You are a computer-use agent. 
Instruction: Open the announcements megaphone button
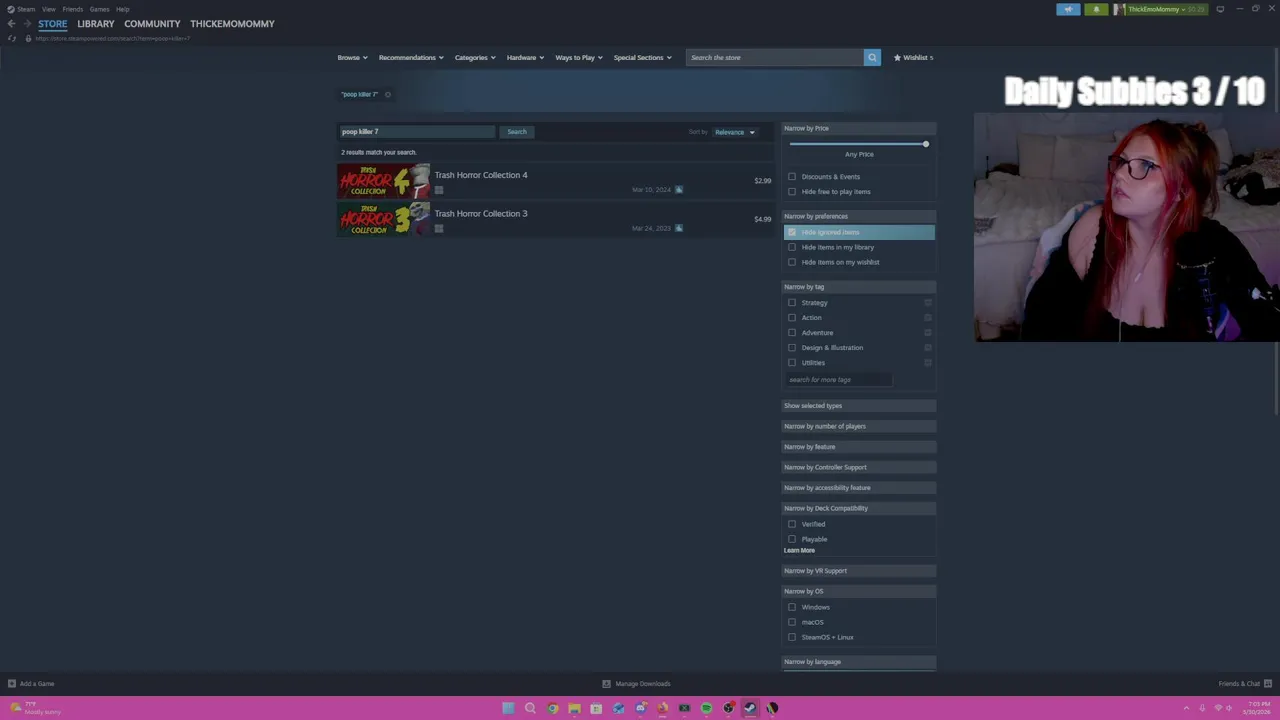tap(1068, 9)
